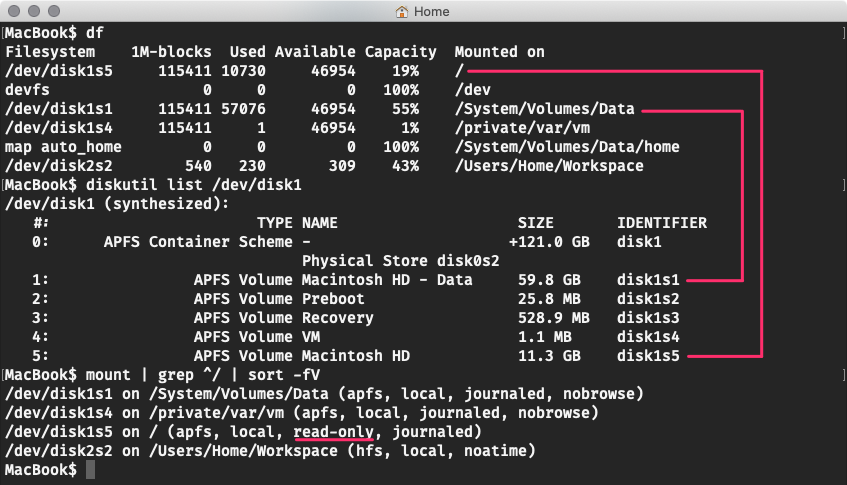Click 'Capacity' column header

click(400, 52)
